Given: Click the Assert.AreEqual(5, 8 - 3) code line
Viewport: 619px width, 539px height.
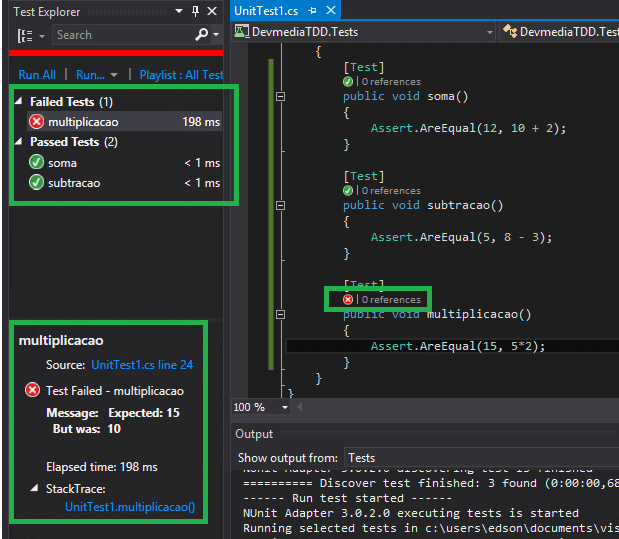Looking at the screenshot, I should pos(461,237).
